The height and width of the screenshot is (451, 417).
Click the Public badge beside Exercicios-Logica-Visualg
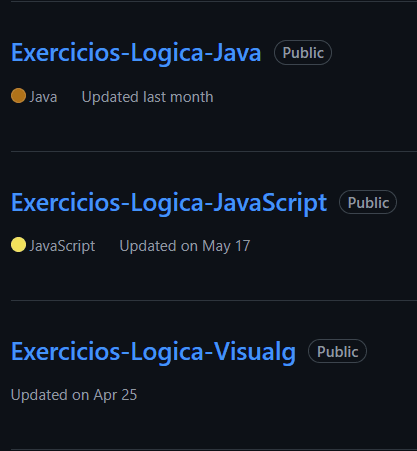click(337, 351)
